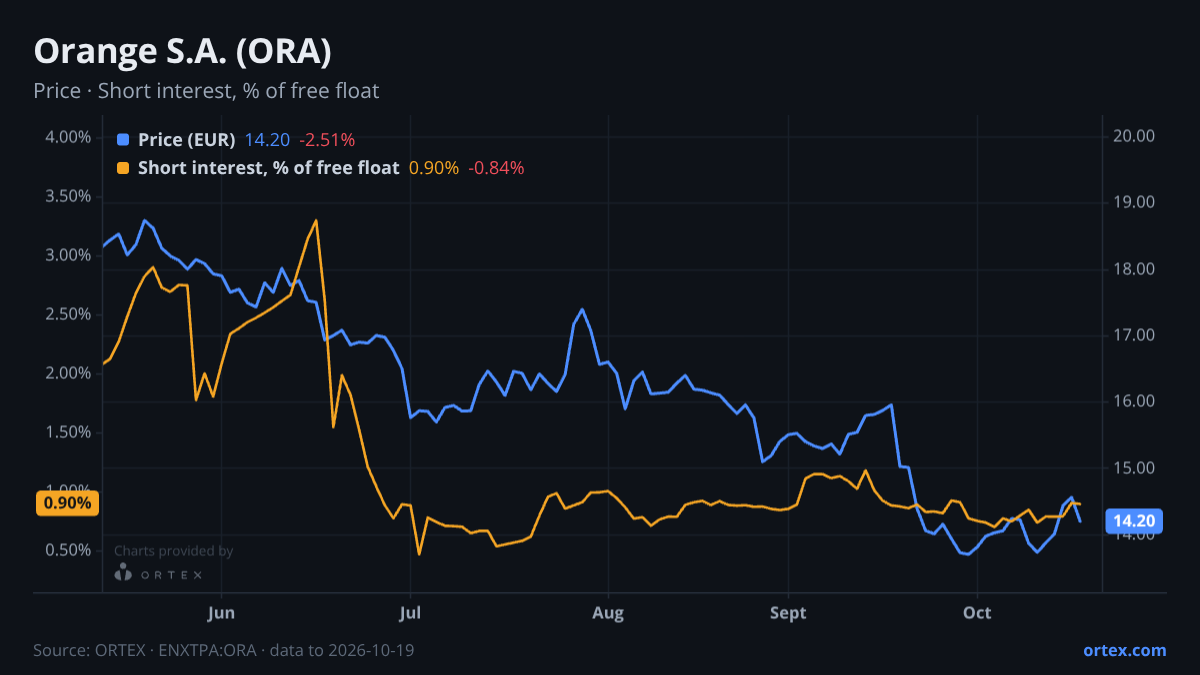Click the 16.00 right price axis label

(x=1135, y=402)
